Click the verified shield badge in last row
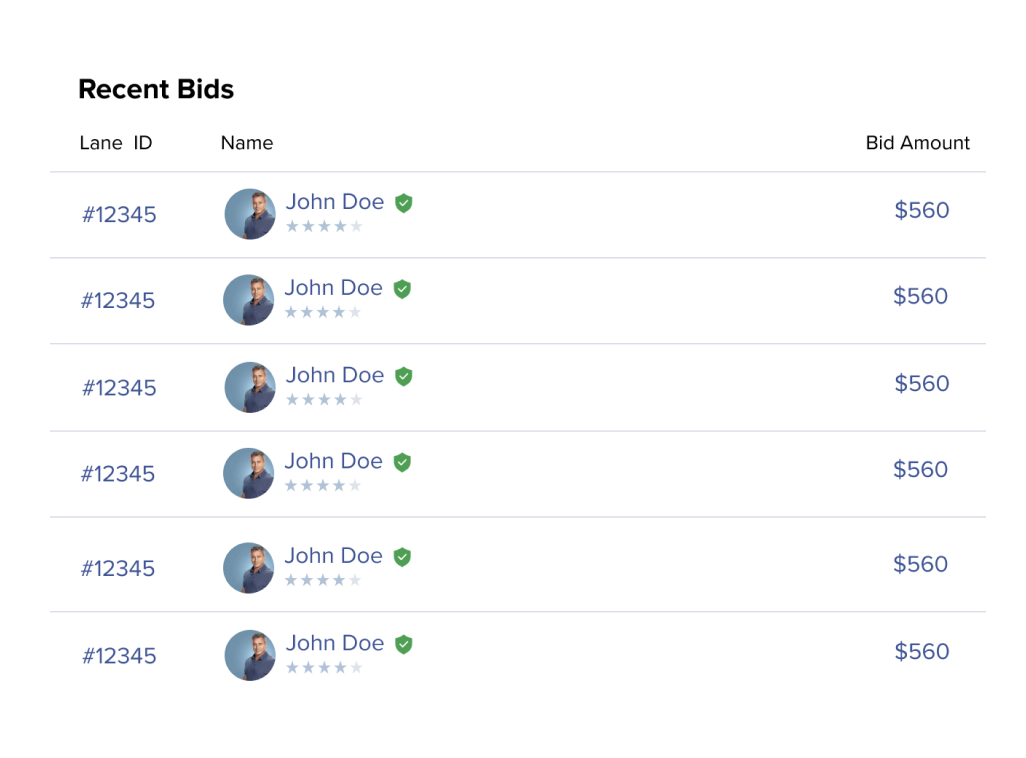Viewport: 1026px width, 758px height. tap(404, 644)
